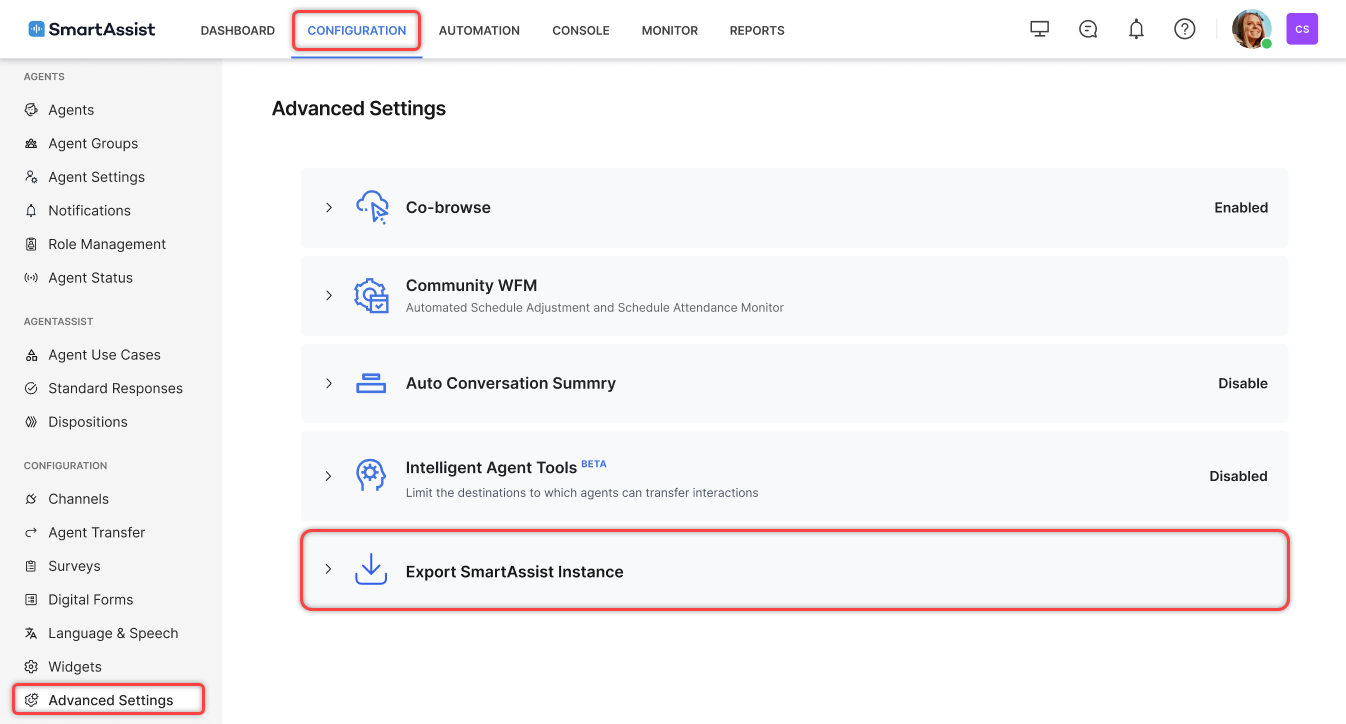Click the Agent Settings sidebar icon
The image size is (1346, 724).
pyautogui.click(x=31, y=177)
